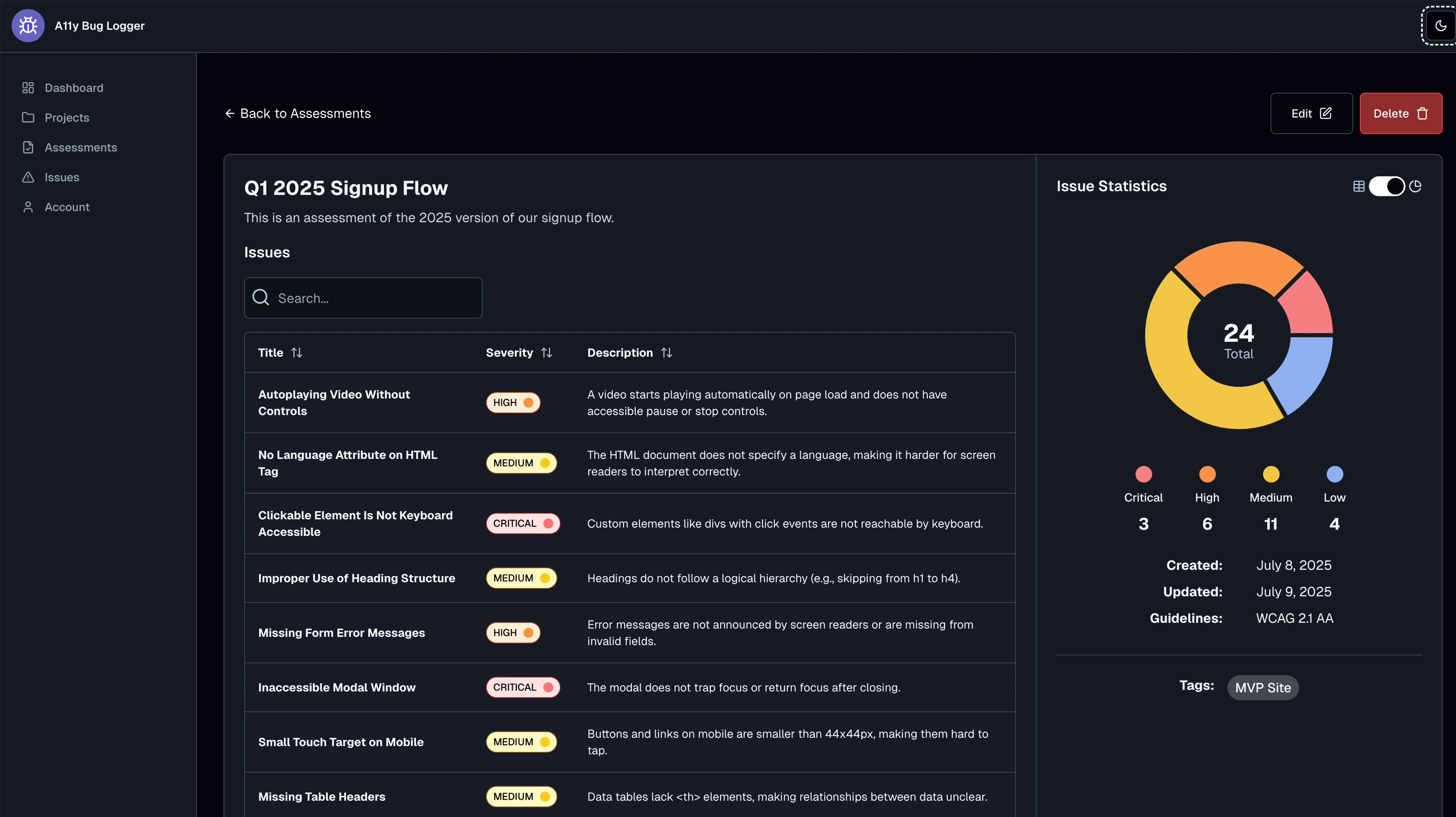1456x817 pixels.
Task: Click the Projects folder icon in the sidebar
Action: [28, 117]
